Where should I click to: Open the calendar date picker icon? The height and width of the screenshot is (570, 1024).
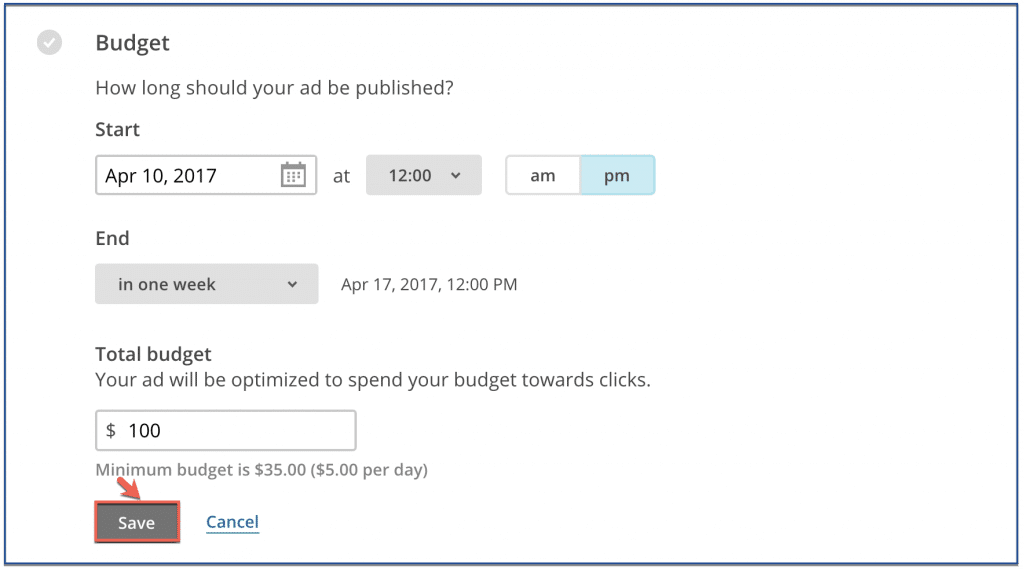tap(293, 175)
